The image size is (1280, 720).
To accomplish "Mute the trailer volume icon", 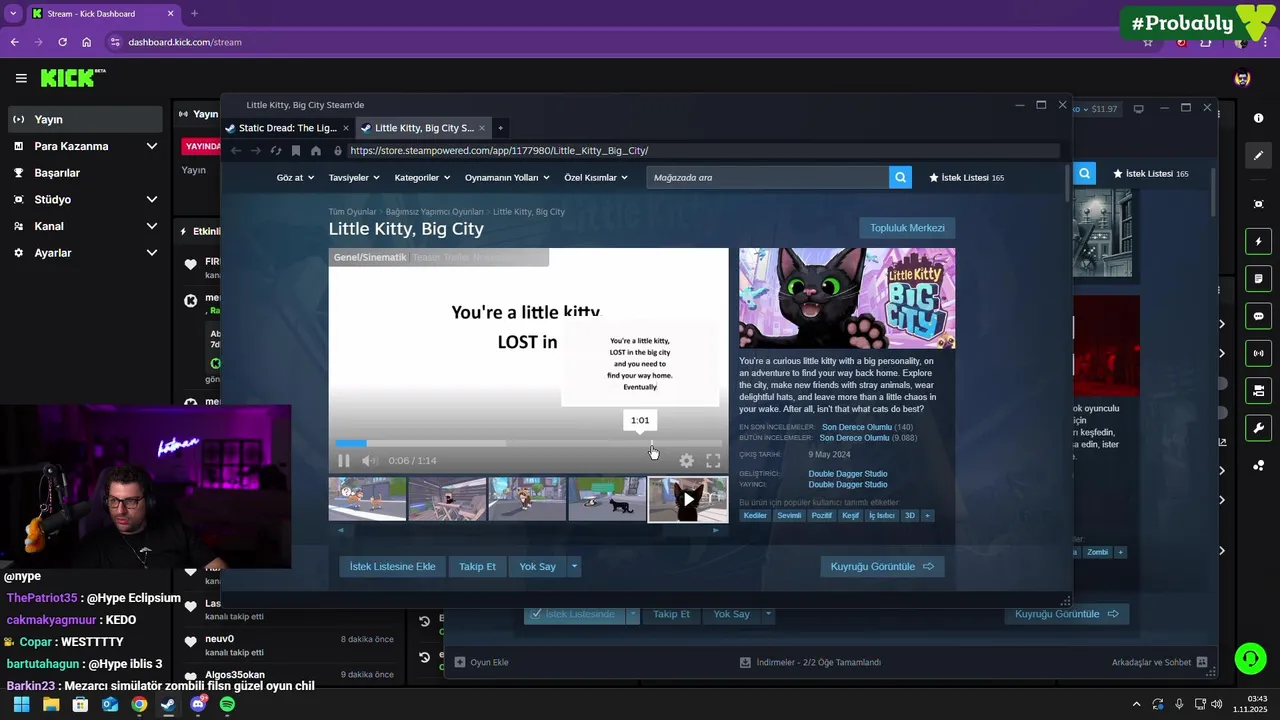I will click(x=369, y=461).
